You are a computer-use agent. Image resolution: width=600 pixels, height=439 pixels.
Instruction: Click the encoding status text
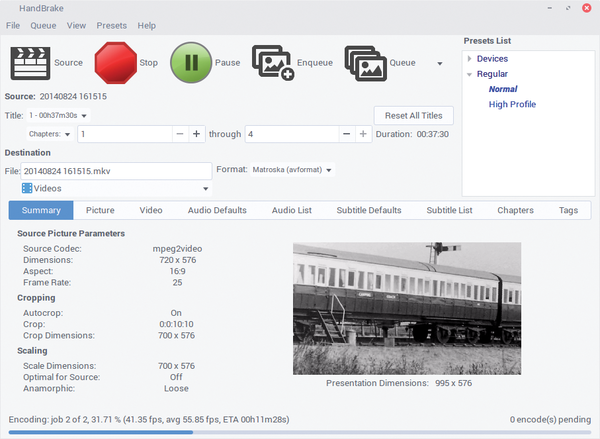tap(149, 419)
